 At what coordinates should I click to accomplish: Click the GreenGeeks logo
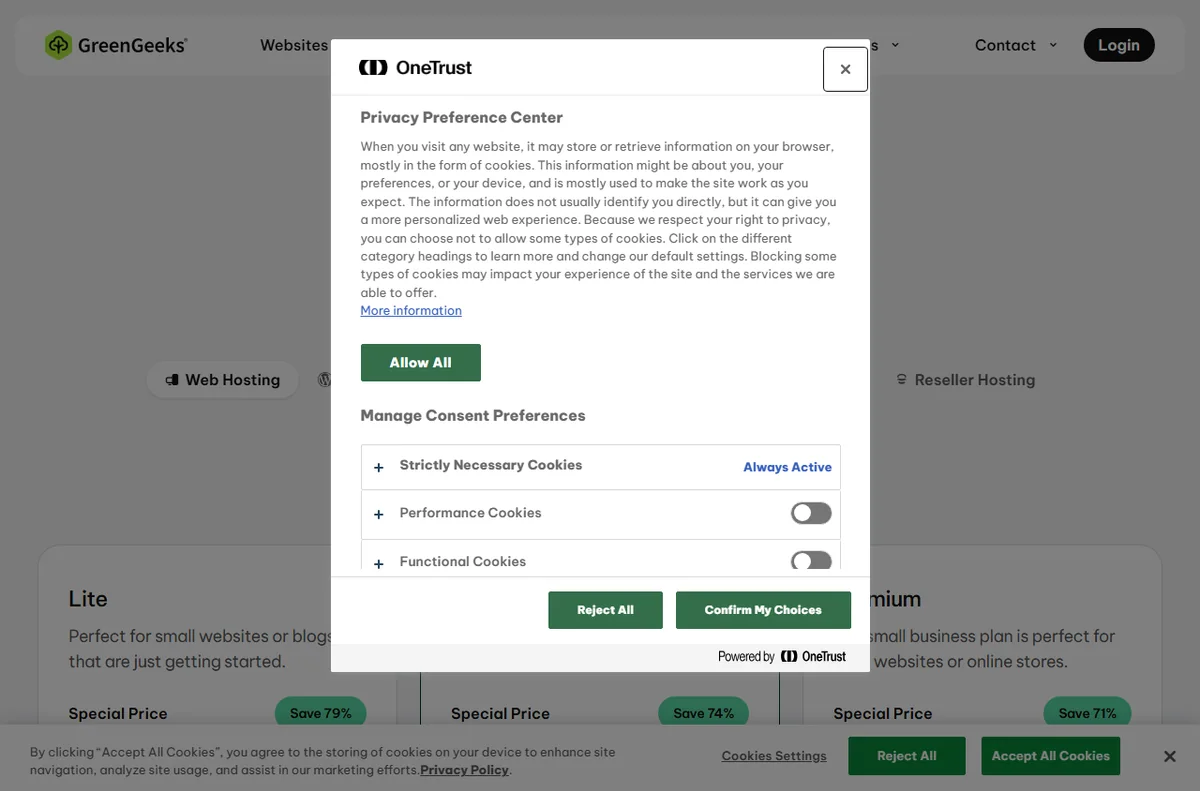coord(116,45)
